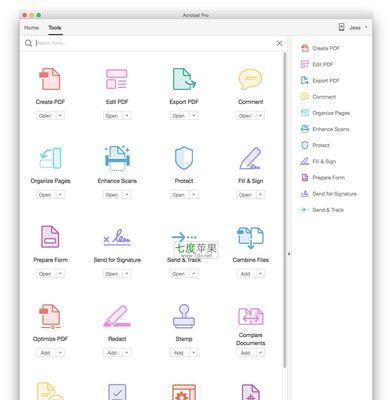Click Protect shortcut in right sidebar
The width and height of the screenshot is (392, 400).
(x=315, y=145)
